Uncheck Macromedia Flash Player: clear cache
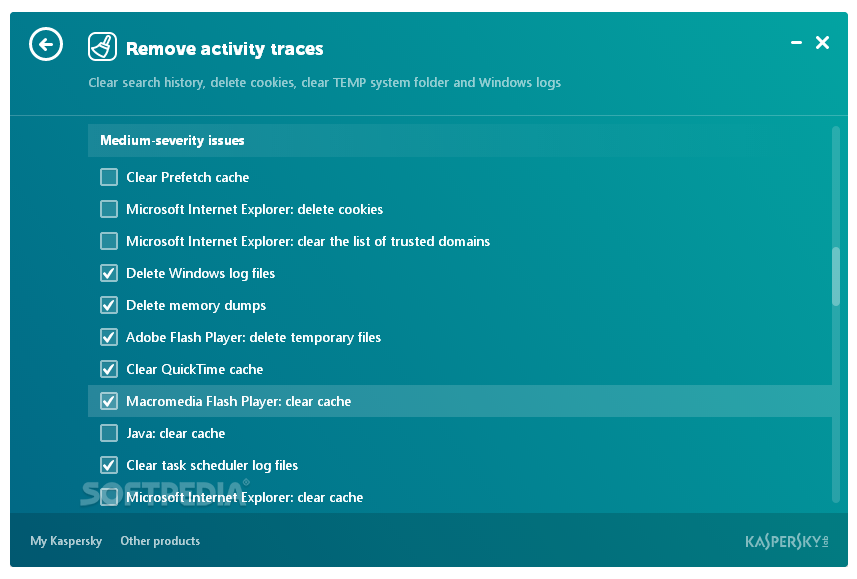The width and height of the screenshot is (857, 579). click(x=109, y=401)
